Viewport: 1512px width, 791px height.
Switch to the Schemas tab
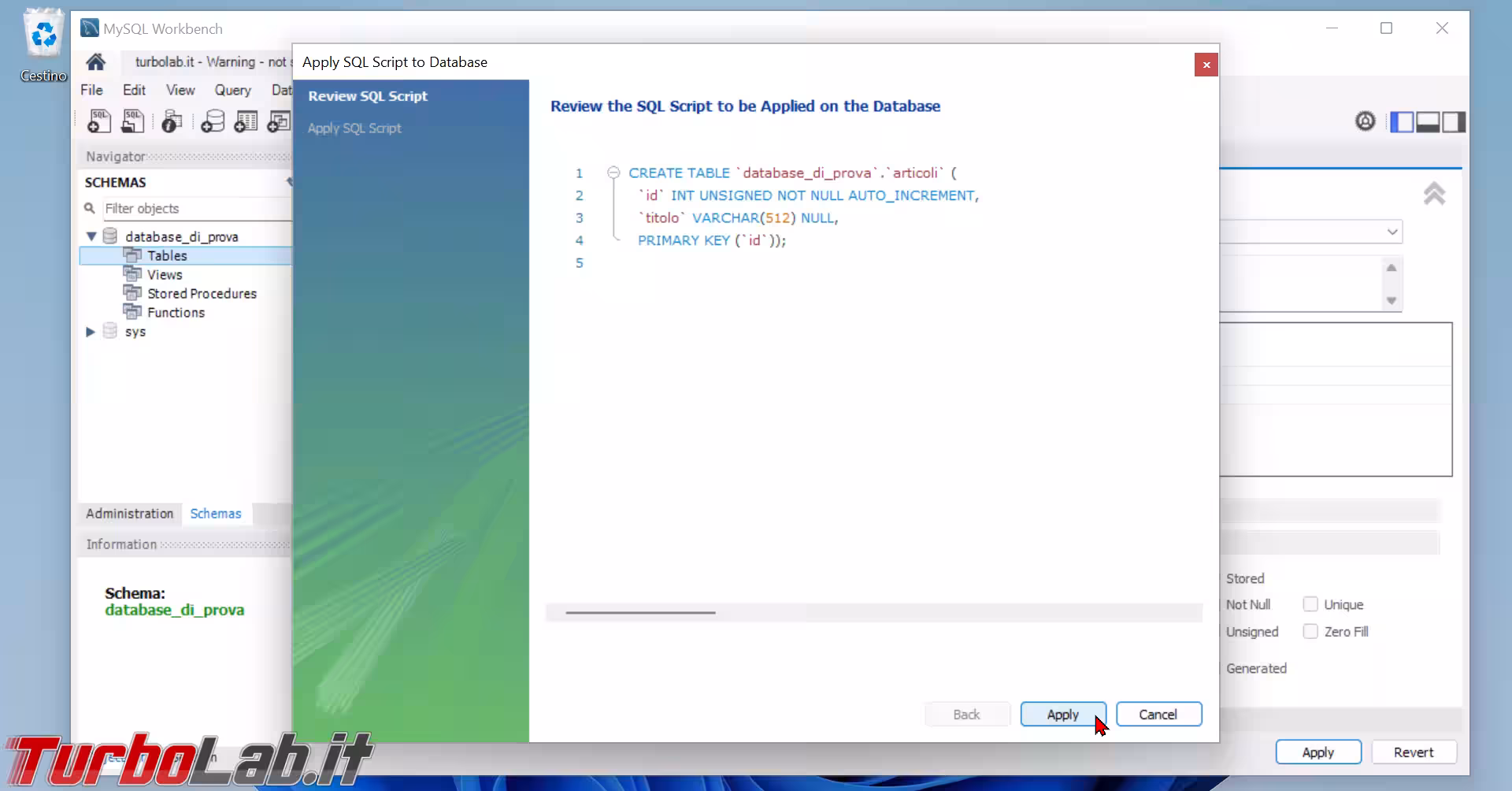point(216,514)
